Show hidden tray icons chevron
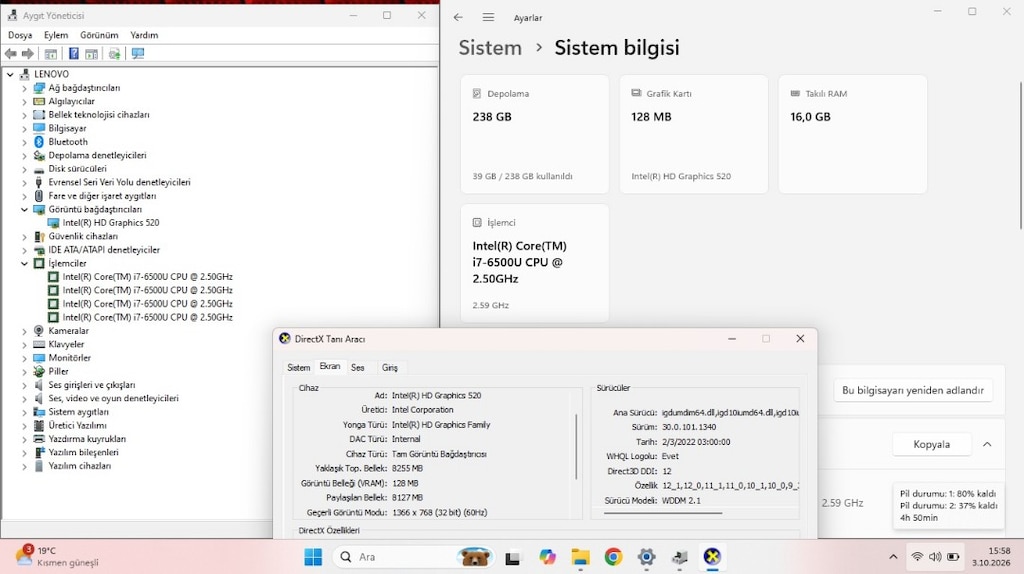 (x=893, y=557)
